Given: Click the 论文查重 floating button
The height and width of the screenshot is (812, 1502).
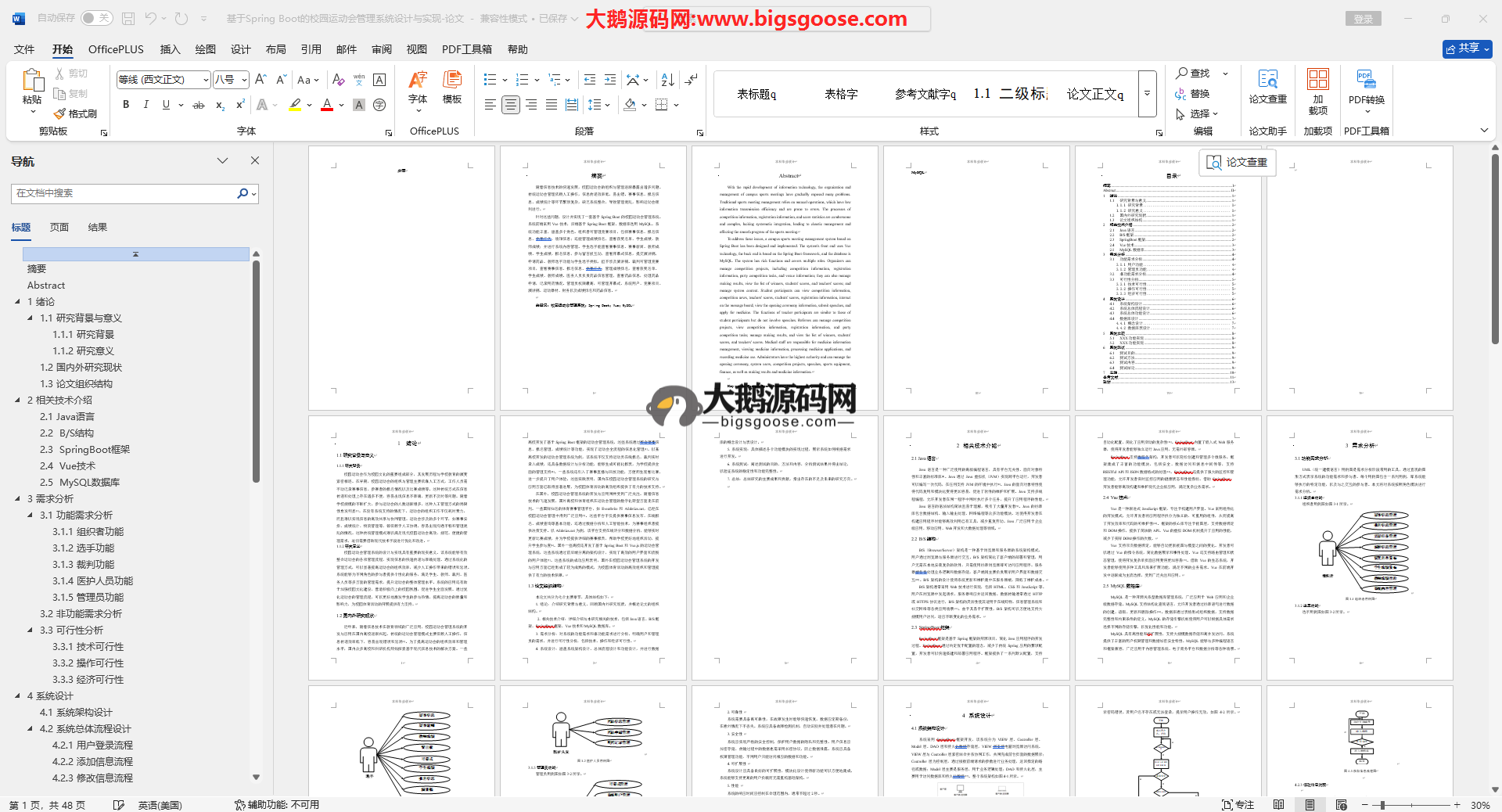Looking at the screenshot, I should pyautogui.click(x=1237, y=162).
